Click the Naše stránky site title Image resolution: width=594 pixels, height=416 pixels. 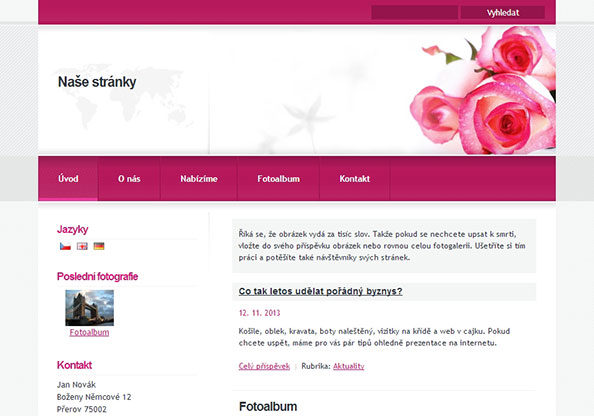(x=97, y=82)
